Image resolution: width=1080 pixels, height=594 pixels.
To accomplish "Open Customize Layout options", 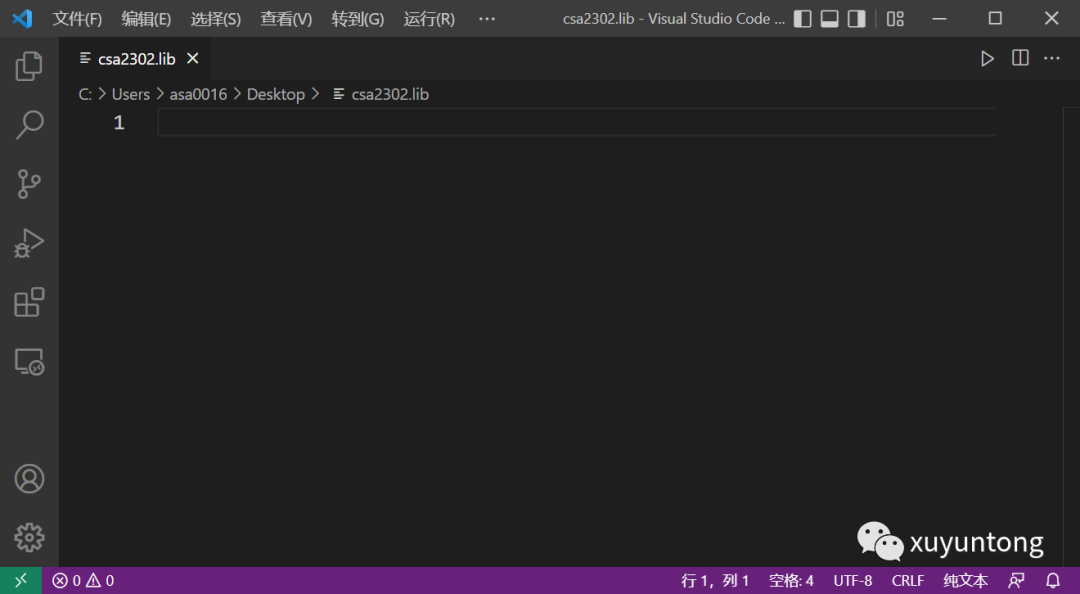I will 895,19.
